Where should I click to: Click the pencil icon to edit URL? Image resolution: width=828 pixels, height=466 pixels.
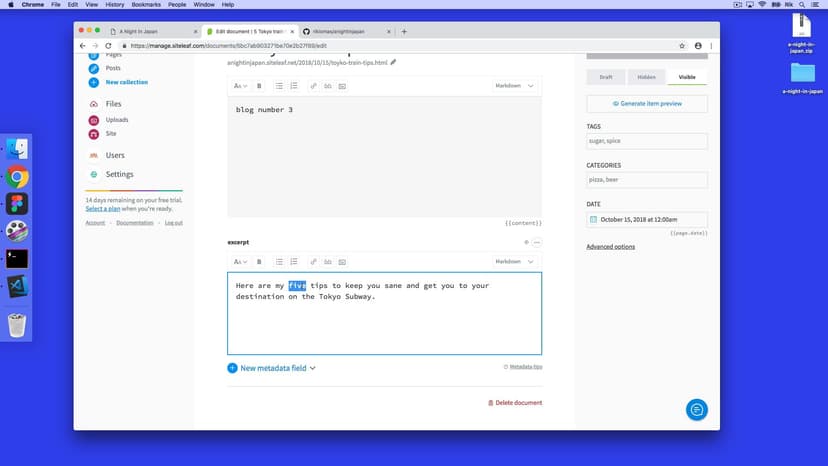[x=393, y=62]
